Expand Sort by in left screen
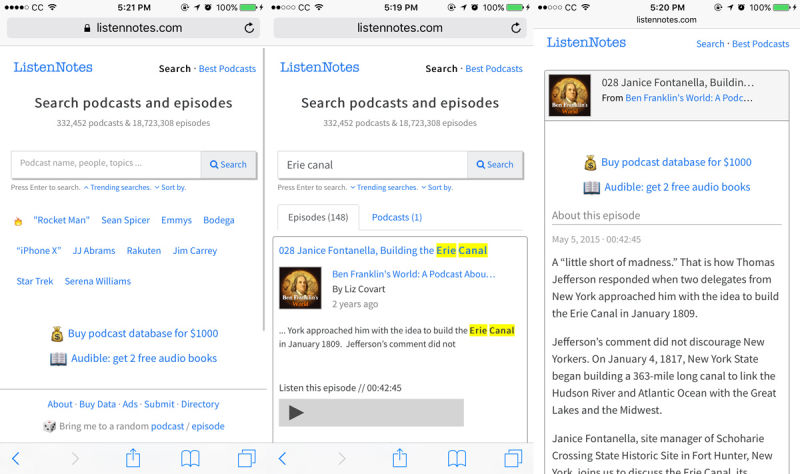 (x=170, y=187)
